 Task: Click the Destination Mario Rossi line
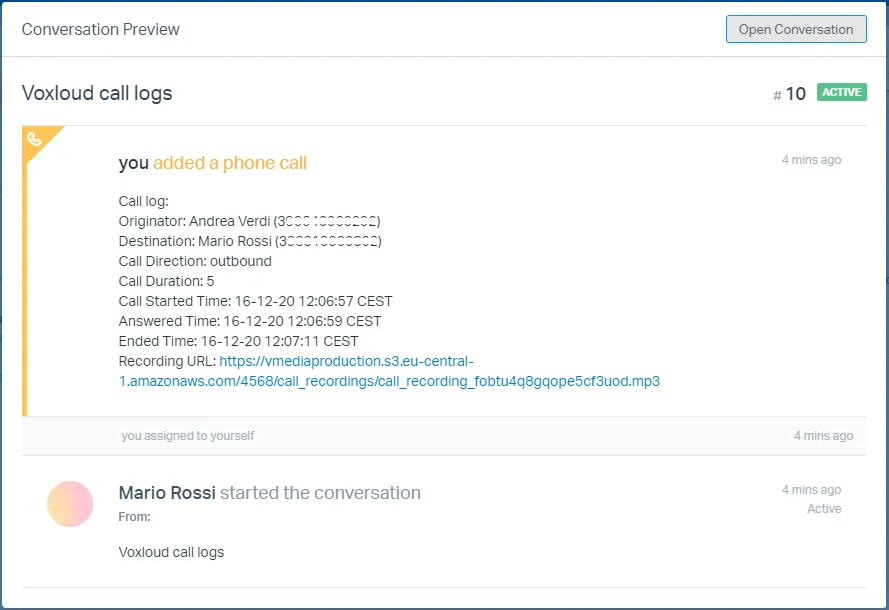pyautogui.click(x=249, y=241)
